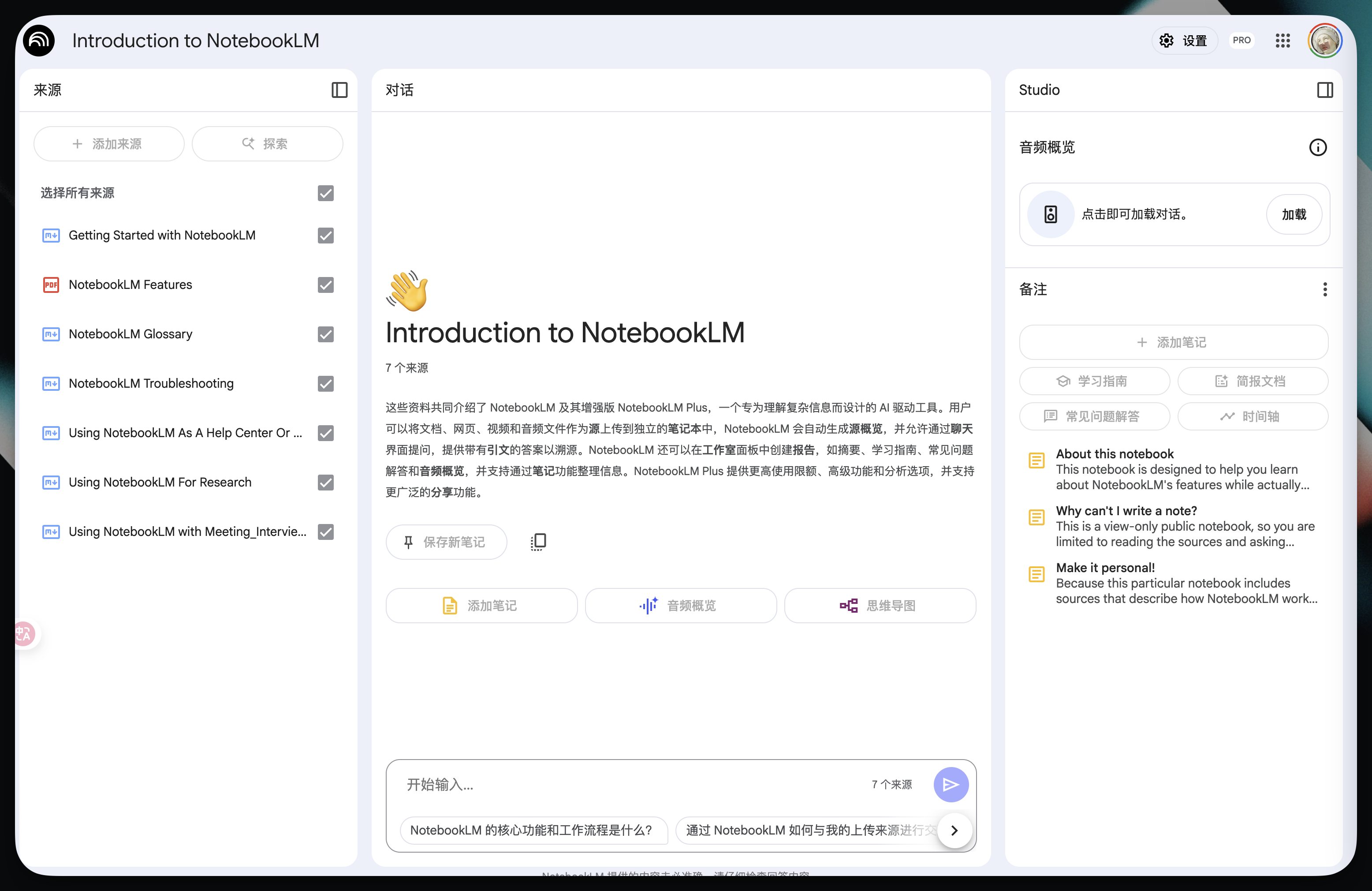Image resolution: width=1372 pixels, height=891 pixels.
Task: Open the Google apps grid icon
Action: tap(1282, 41)
